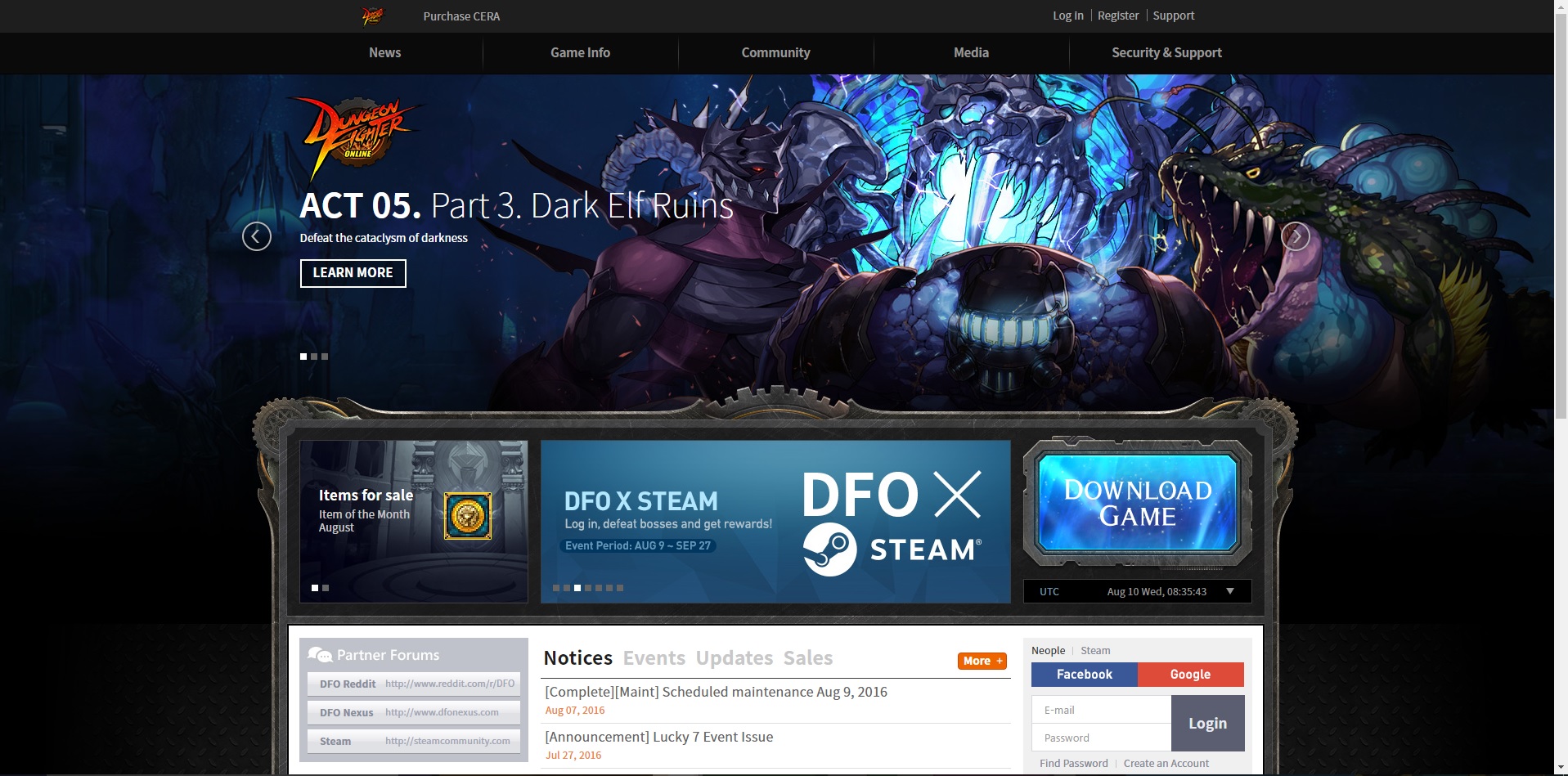
Task: Click the Log In link in top bar
Action: click(x=1067, y=16)
